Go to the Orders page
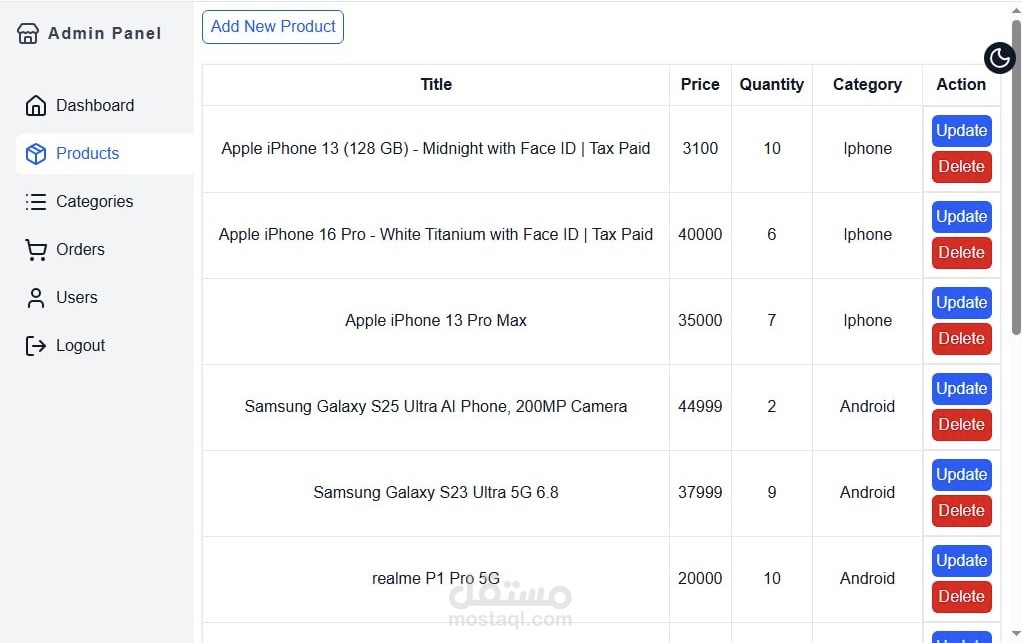 (80, 250)
